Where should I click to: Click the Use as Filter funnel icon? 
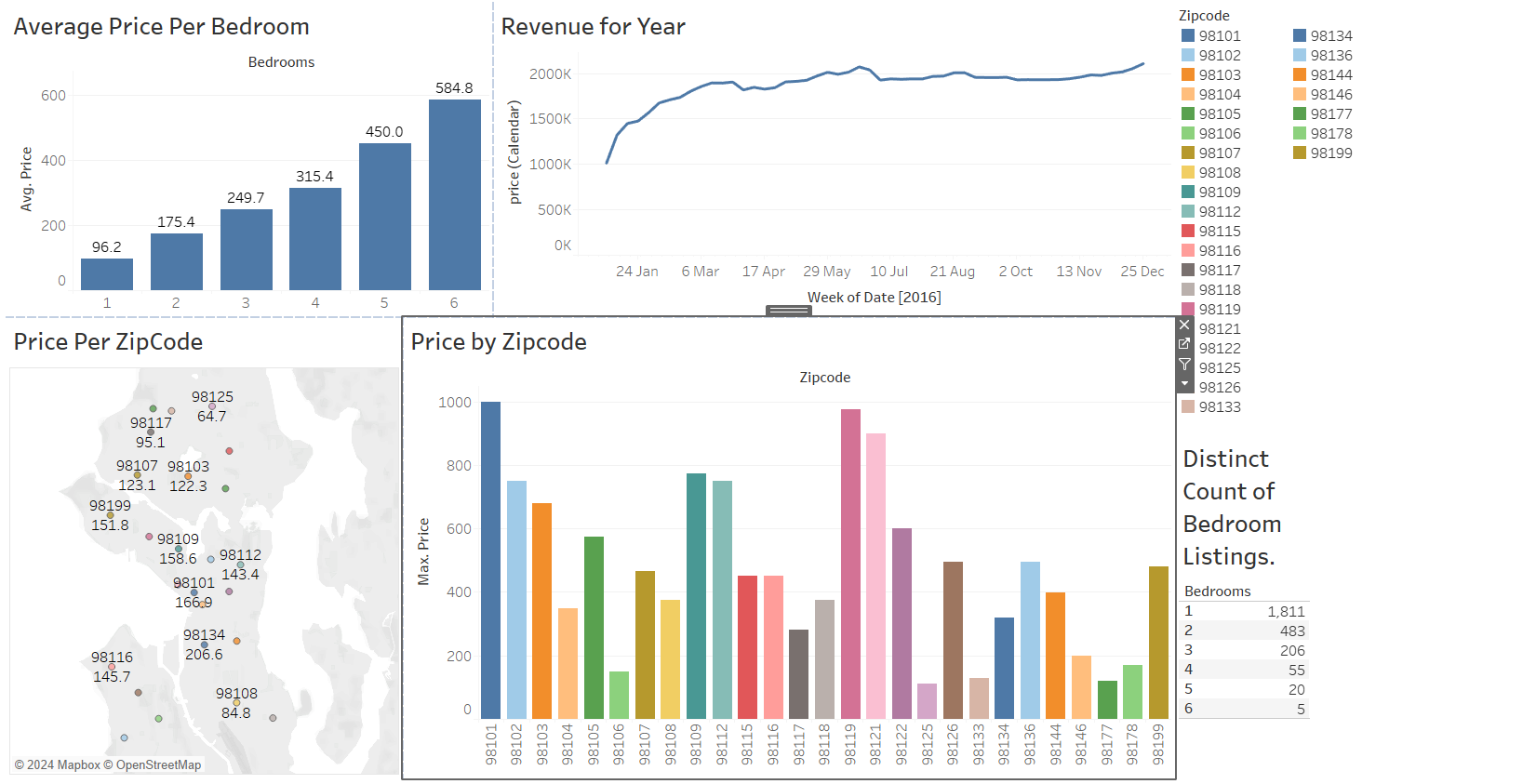point(1184,364)
